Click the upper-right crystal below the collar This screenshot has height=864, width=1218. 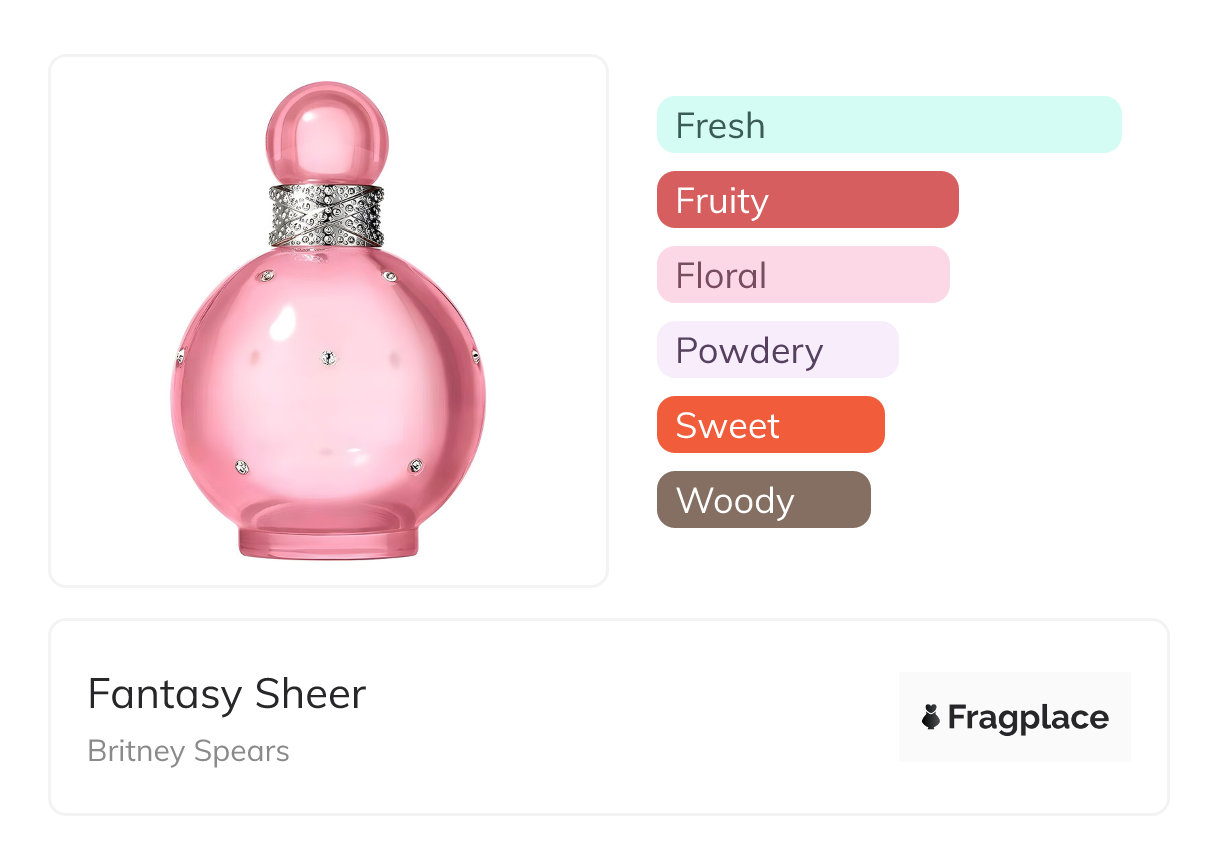[388, 275]
